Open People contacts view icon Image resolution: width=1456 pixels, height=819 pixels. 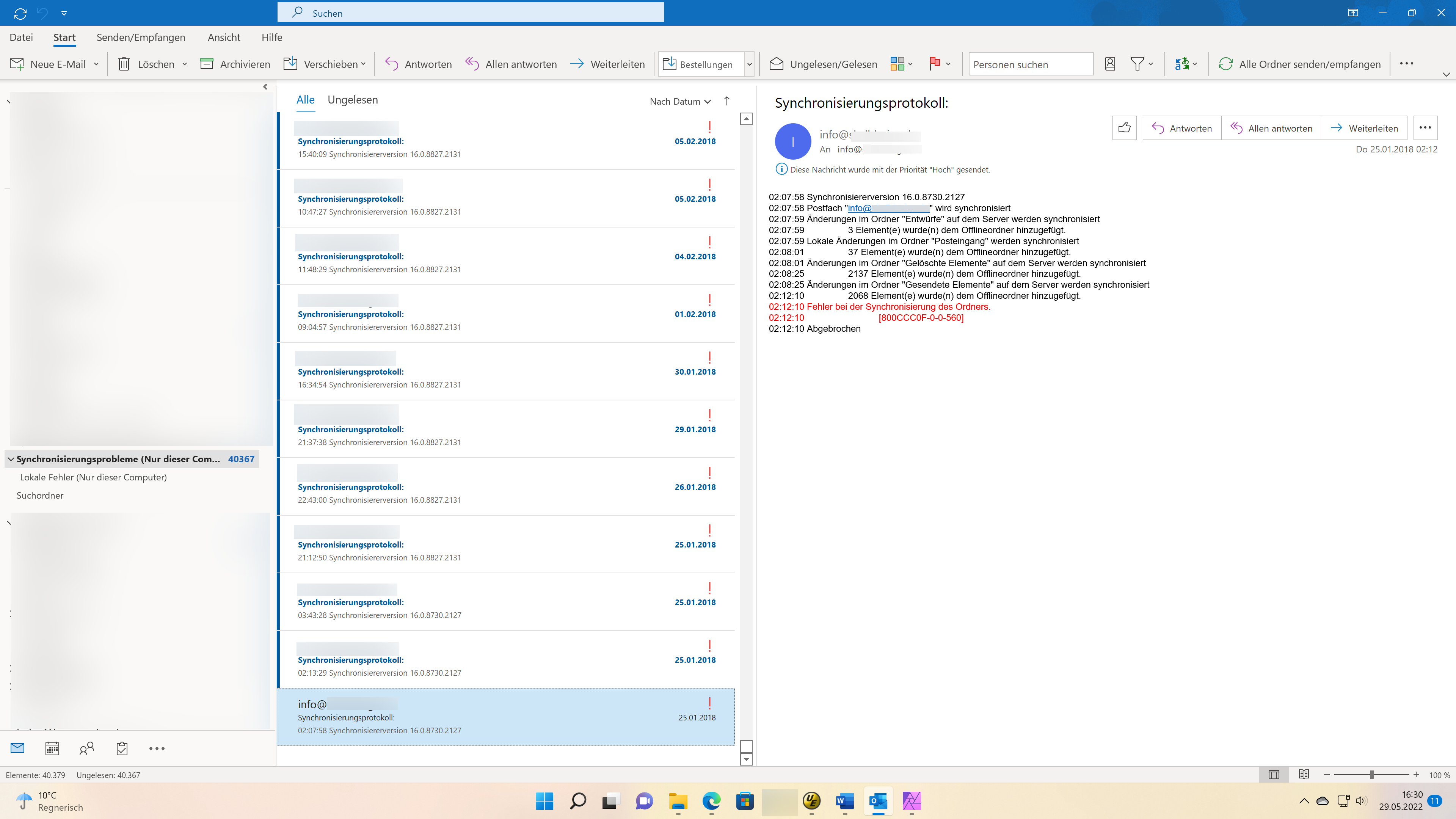86,748
